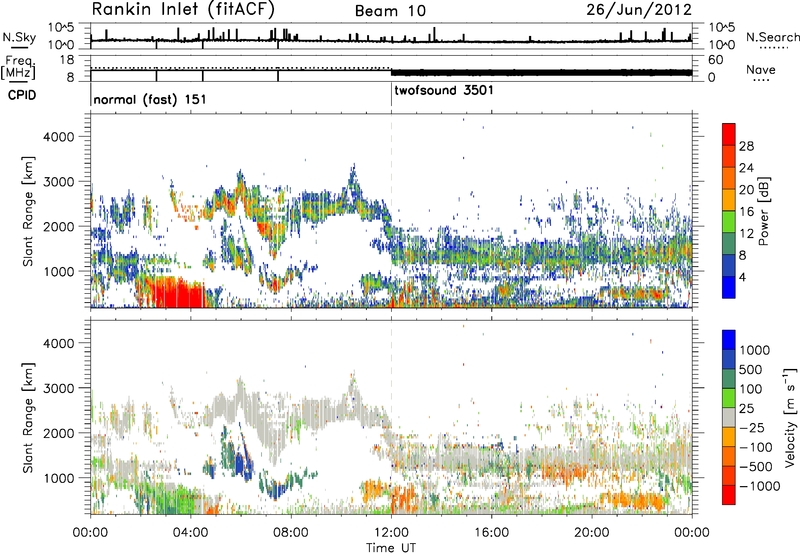Click the '18' frequency axis tick

[x=67, y=60]
